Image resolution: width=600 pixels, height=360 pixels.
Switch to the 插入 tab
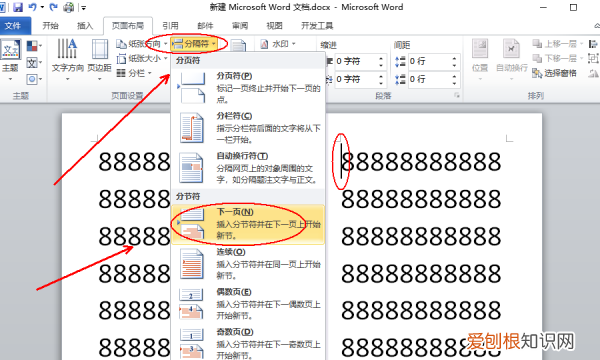(x=85, y=26)
